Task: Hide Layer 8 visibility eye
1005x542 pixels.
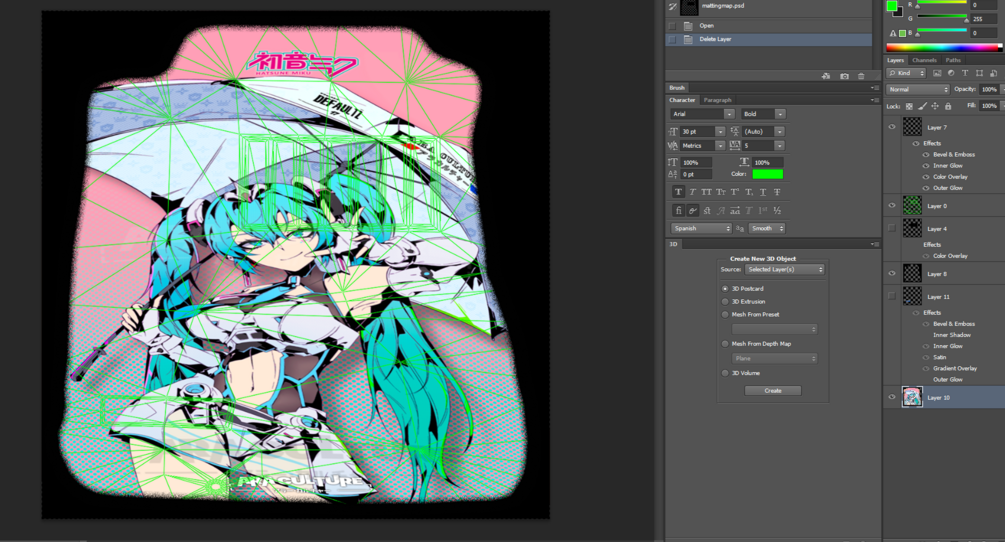Action: pos(892,274)
